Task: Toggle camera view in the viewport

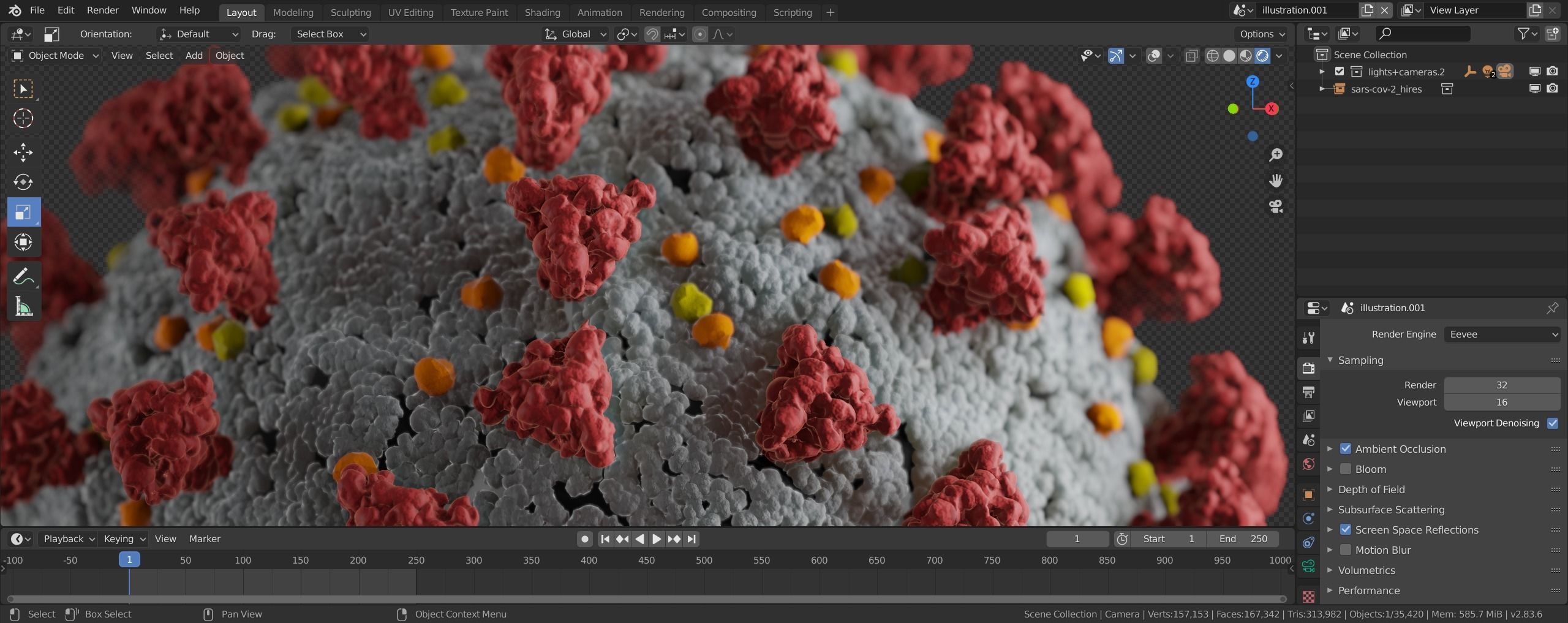Action: coord(1276,206)
